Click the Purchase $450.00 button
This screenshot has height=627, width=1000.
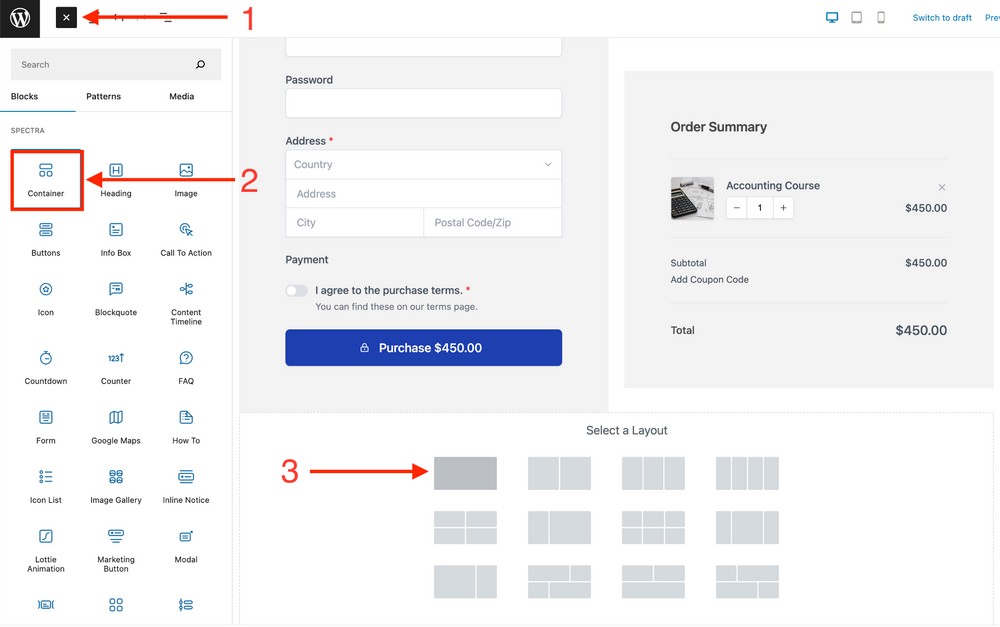pyautogui.click(x=423, y=348)
